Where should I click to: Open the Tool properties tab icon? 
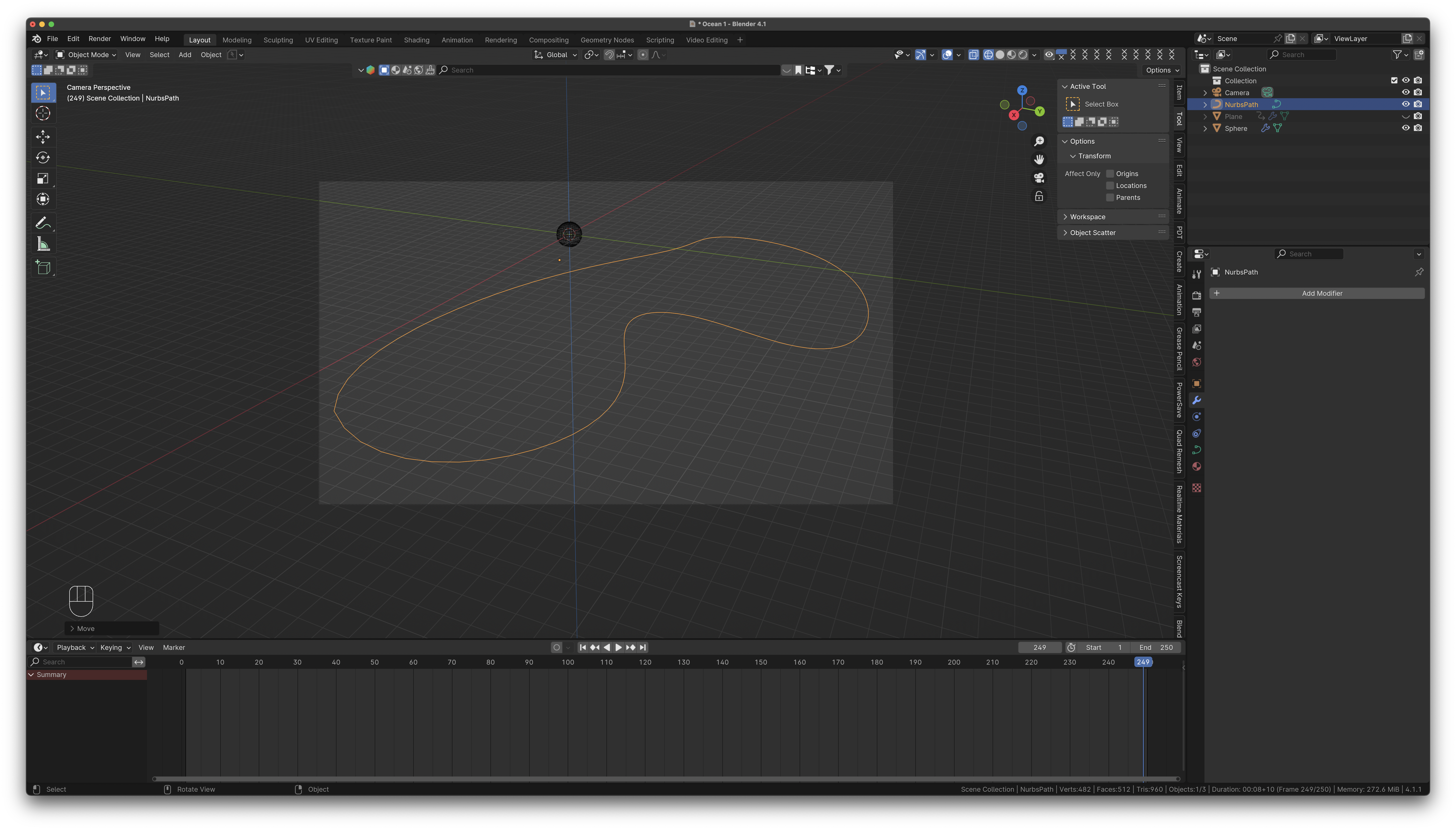1197,274
